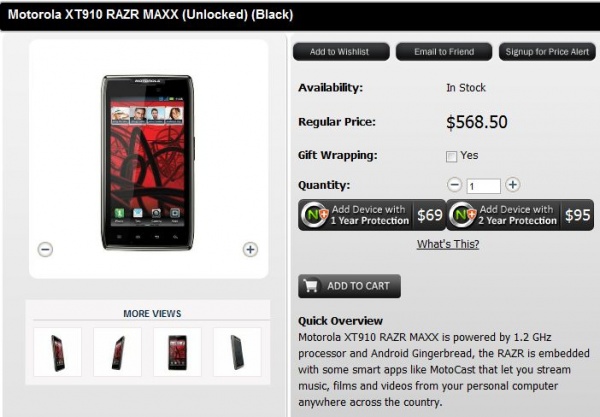600x417 pixels.
Task: View the fourth back-view phone thumbnail
Action: [237, 352]
